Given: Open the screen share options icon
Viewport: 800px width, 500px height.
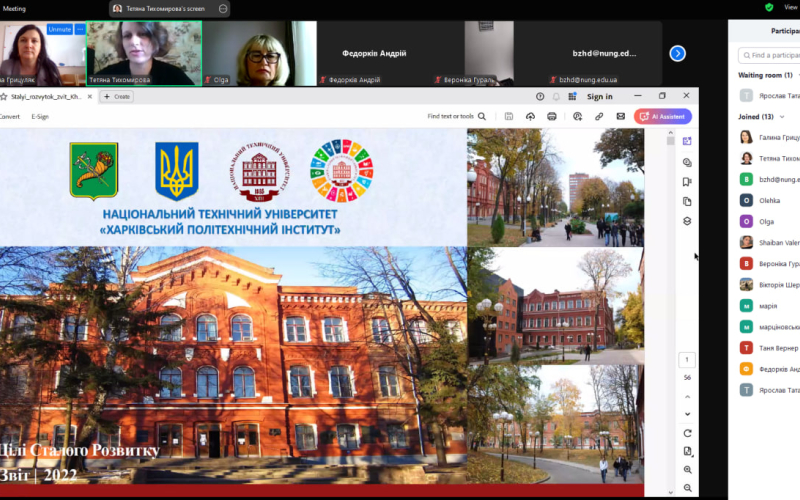Looking at the screenshot, I should click(x=223, y=9).
